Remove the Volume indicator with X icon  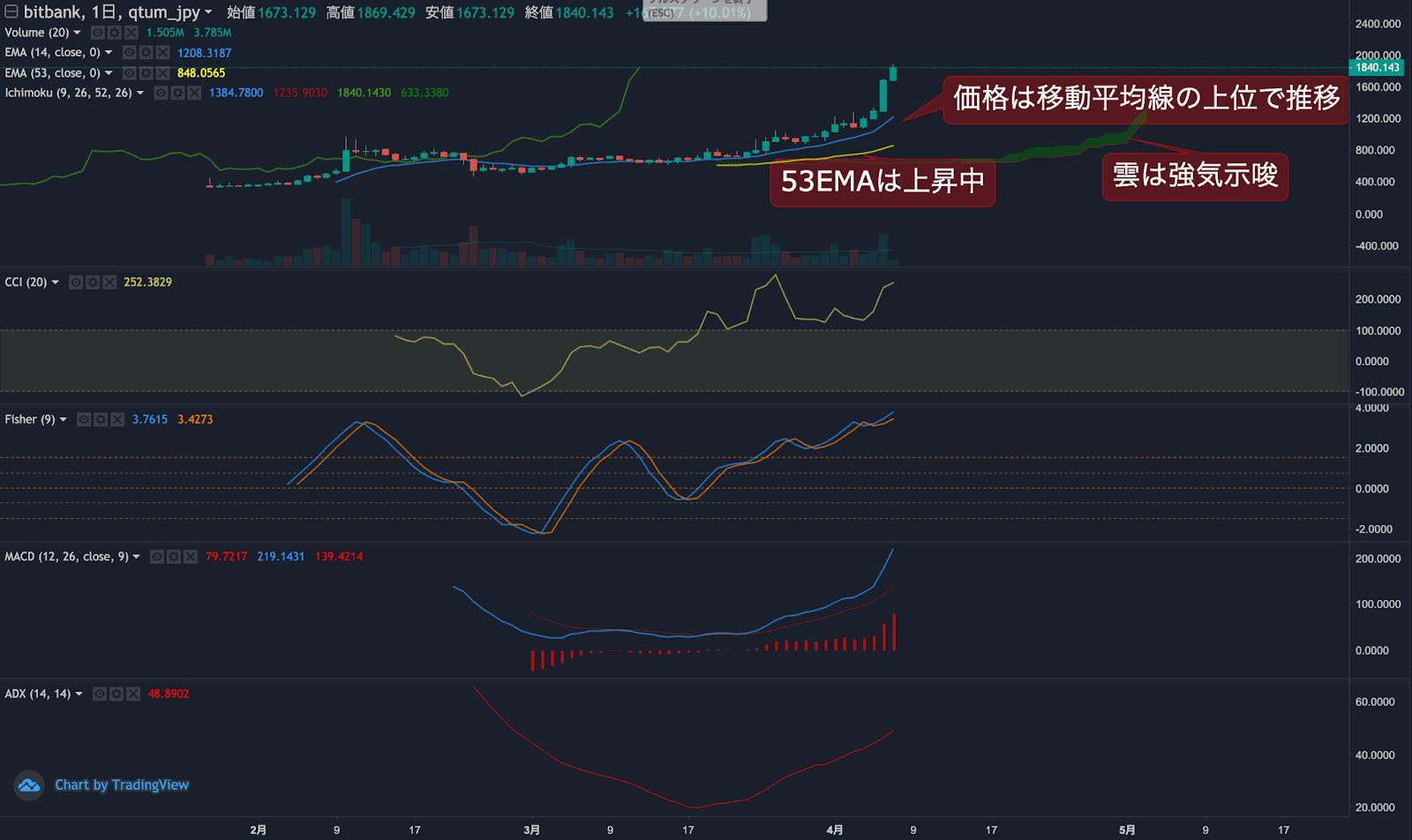pos(131,33)
